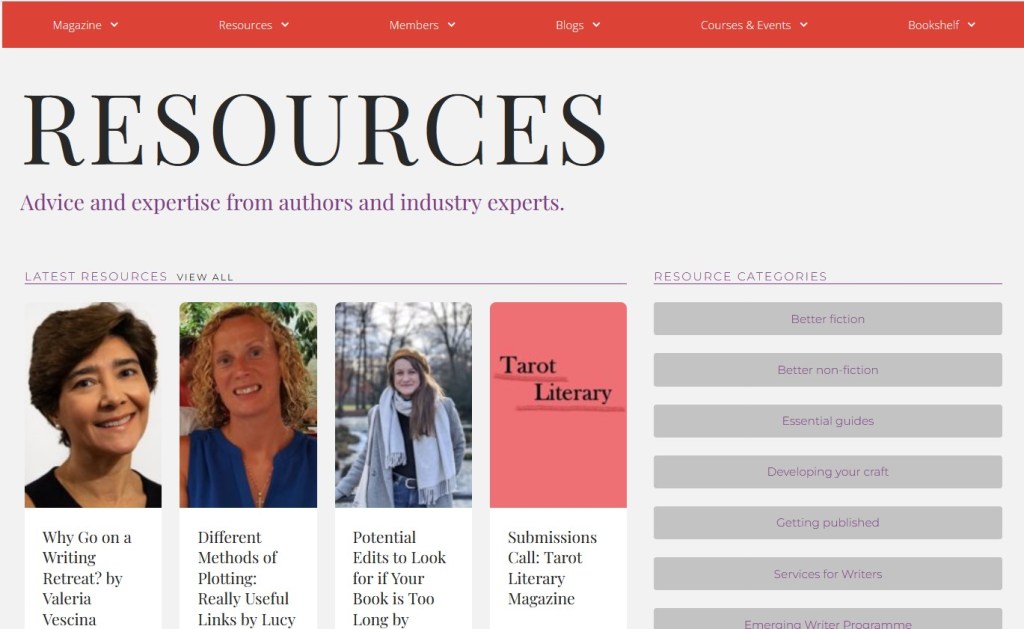The height and width of the screenshot is (629, 1024).
Task: Click Valeria Vescina's portrait thumbnail
Action: coord(93,405)
